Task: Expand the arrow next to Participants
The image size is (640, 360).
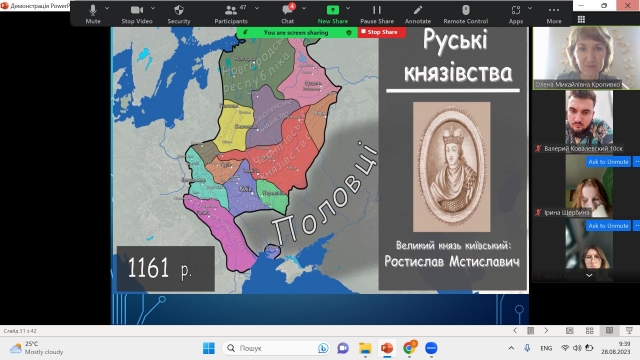Action: tap(257, 8)
